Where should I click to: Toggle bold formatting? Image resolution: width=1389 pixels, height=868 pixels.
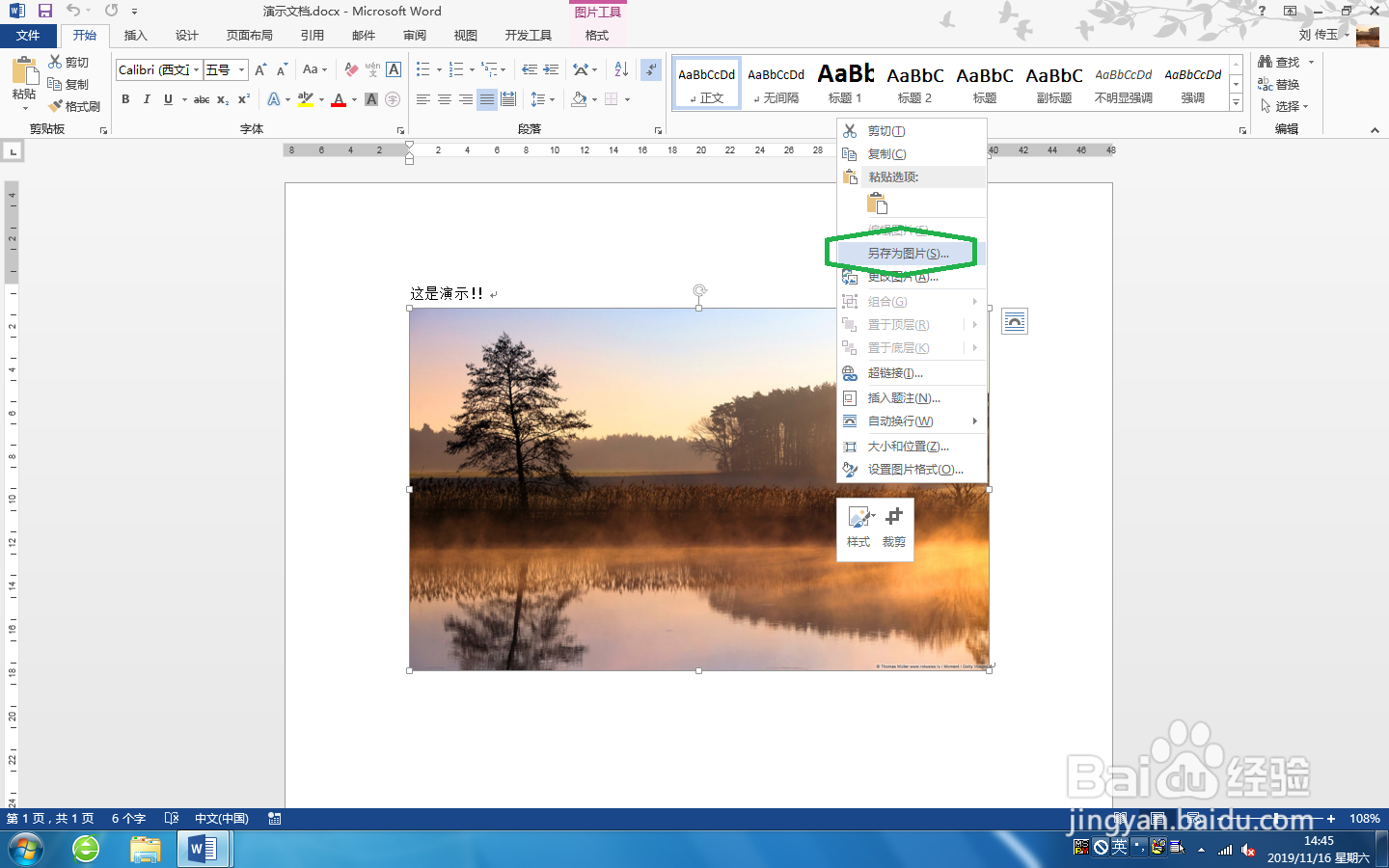[x=125, y=99]
